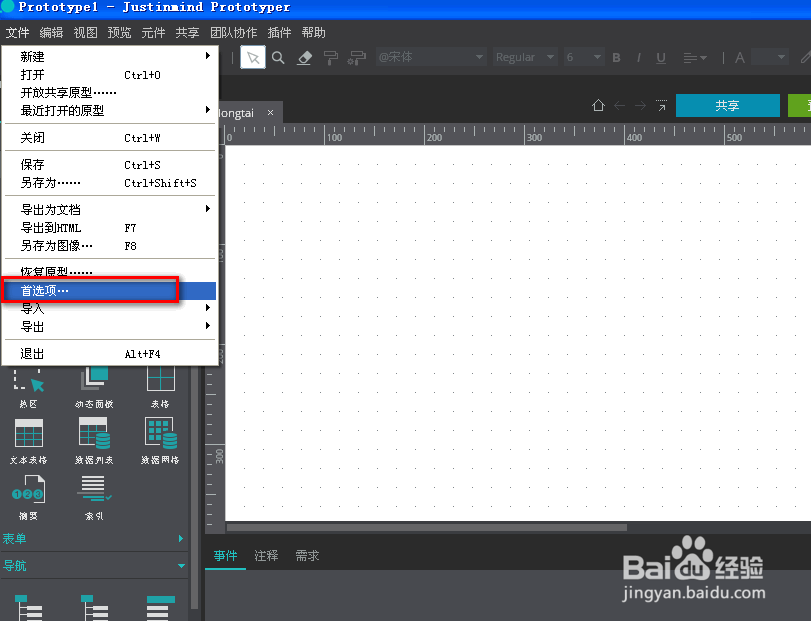The height and width of the screenshot is (621, 811).
Task: Toggle underline text formatting
Action: [x=660, y=57]
